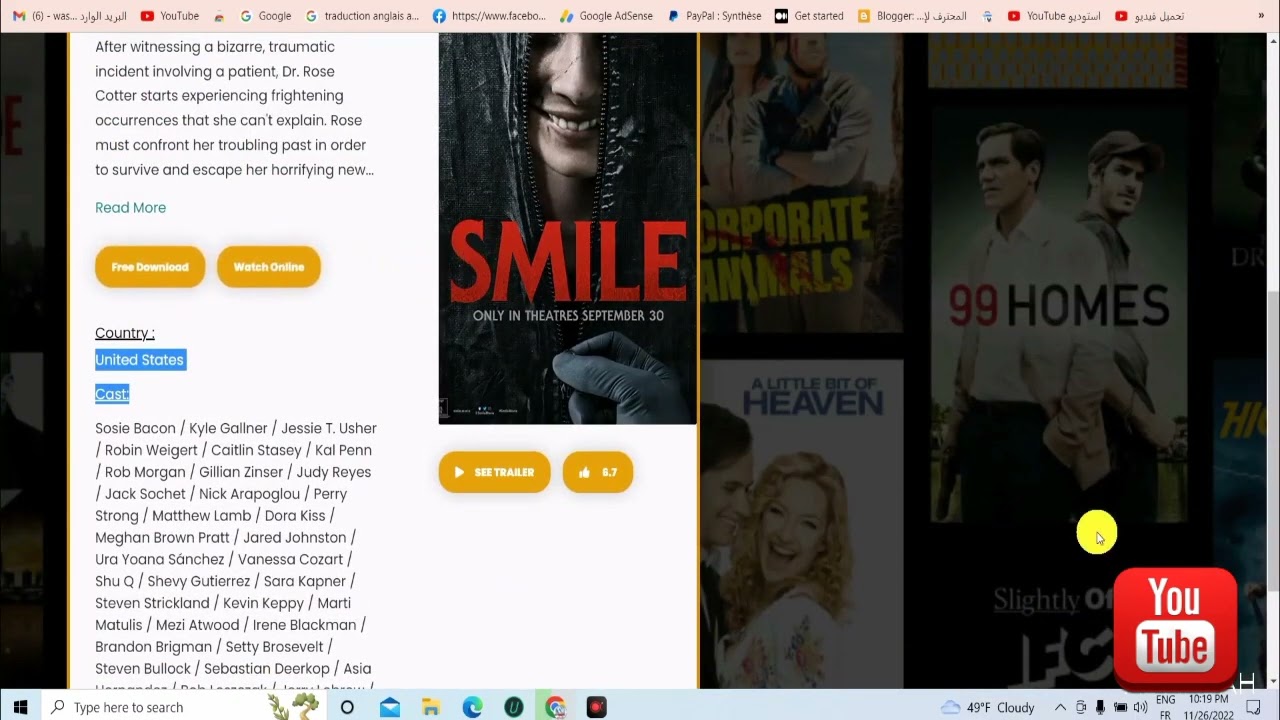This screenshot has width=1280, height=720.
Task: Open the volume control icon
Action: coord(1140,707)
